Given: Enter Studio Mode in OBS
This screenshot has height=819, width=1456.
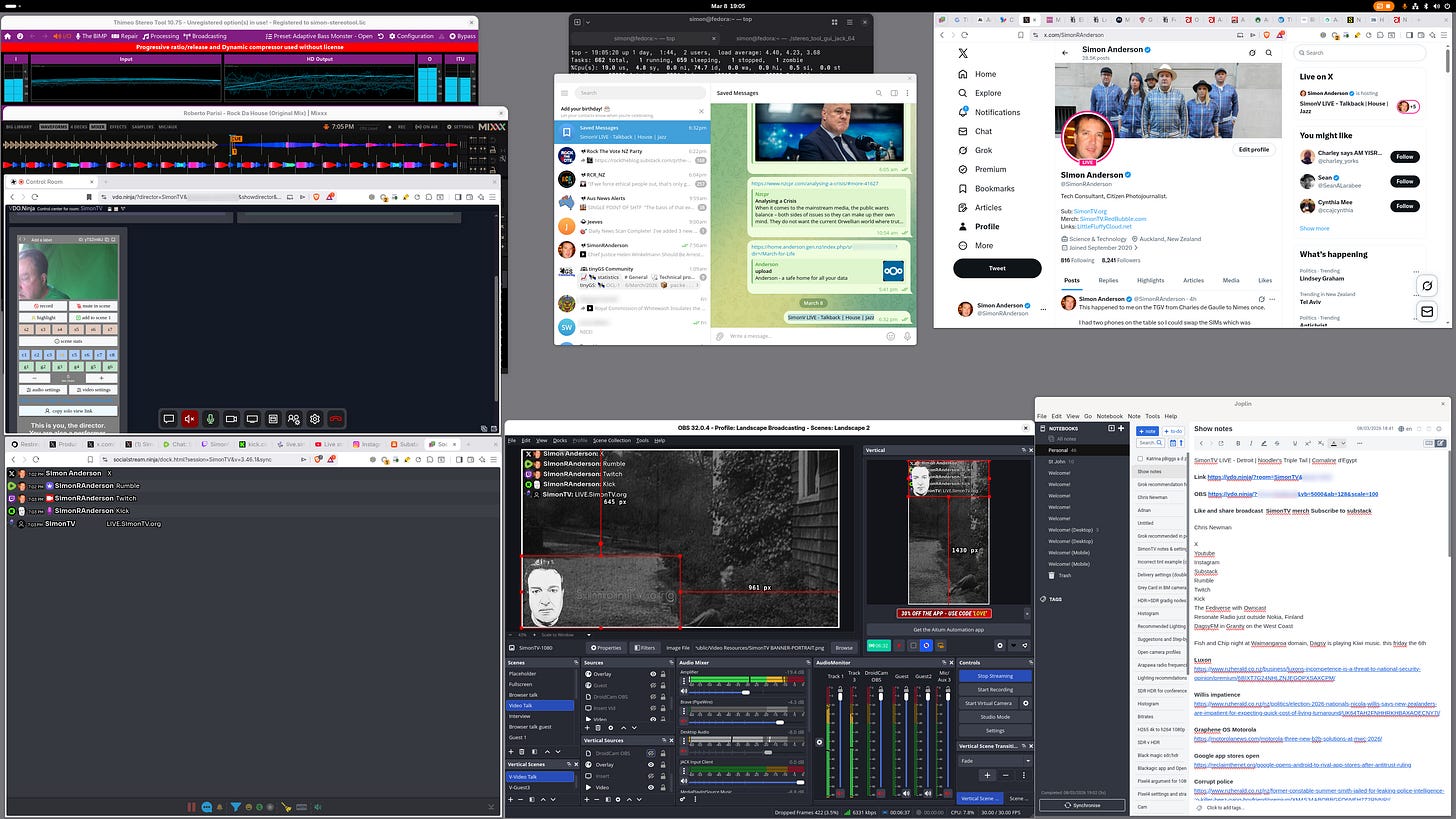Looking at the screenshot, I should coord(996,717).
